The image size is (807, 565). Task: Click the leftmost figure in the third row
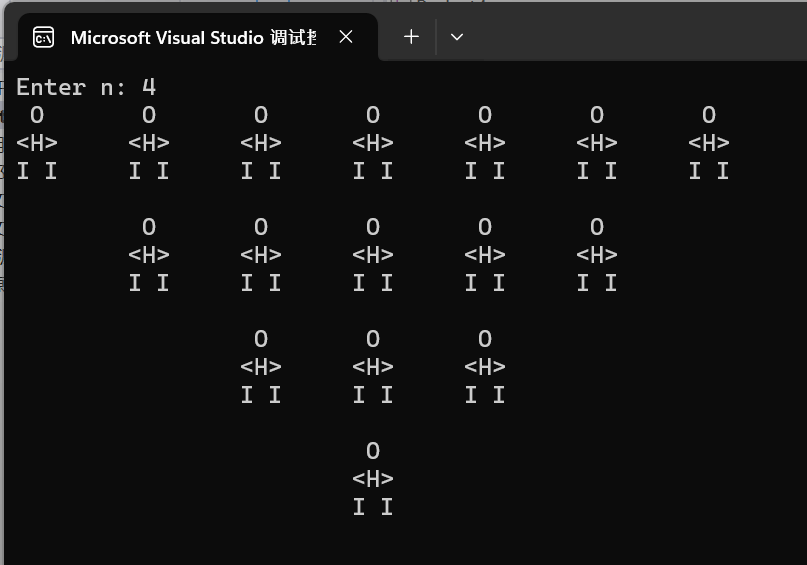[x=261, y=367]
